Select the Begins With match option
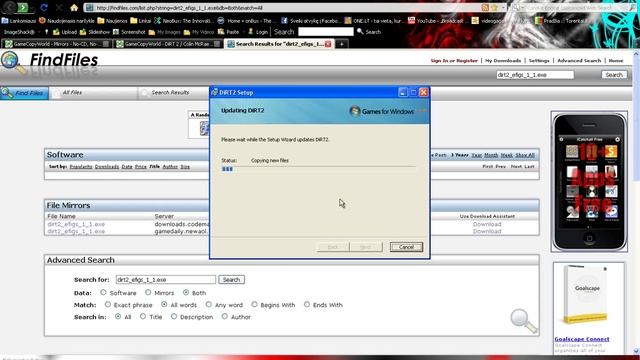Image resolution: width=640 pixels, height=360 pixels. tap(254, 304)
